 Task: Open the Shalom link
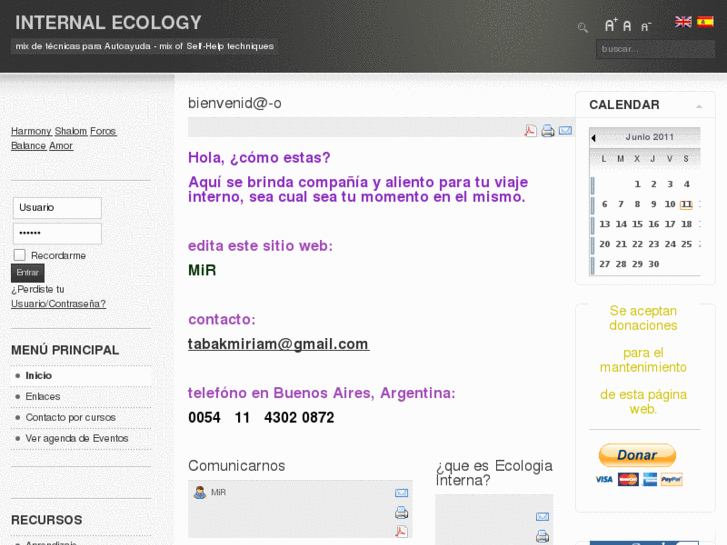click(x=71, y=131)
